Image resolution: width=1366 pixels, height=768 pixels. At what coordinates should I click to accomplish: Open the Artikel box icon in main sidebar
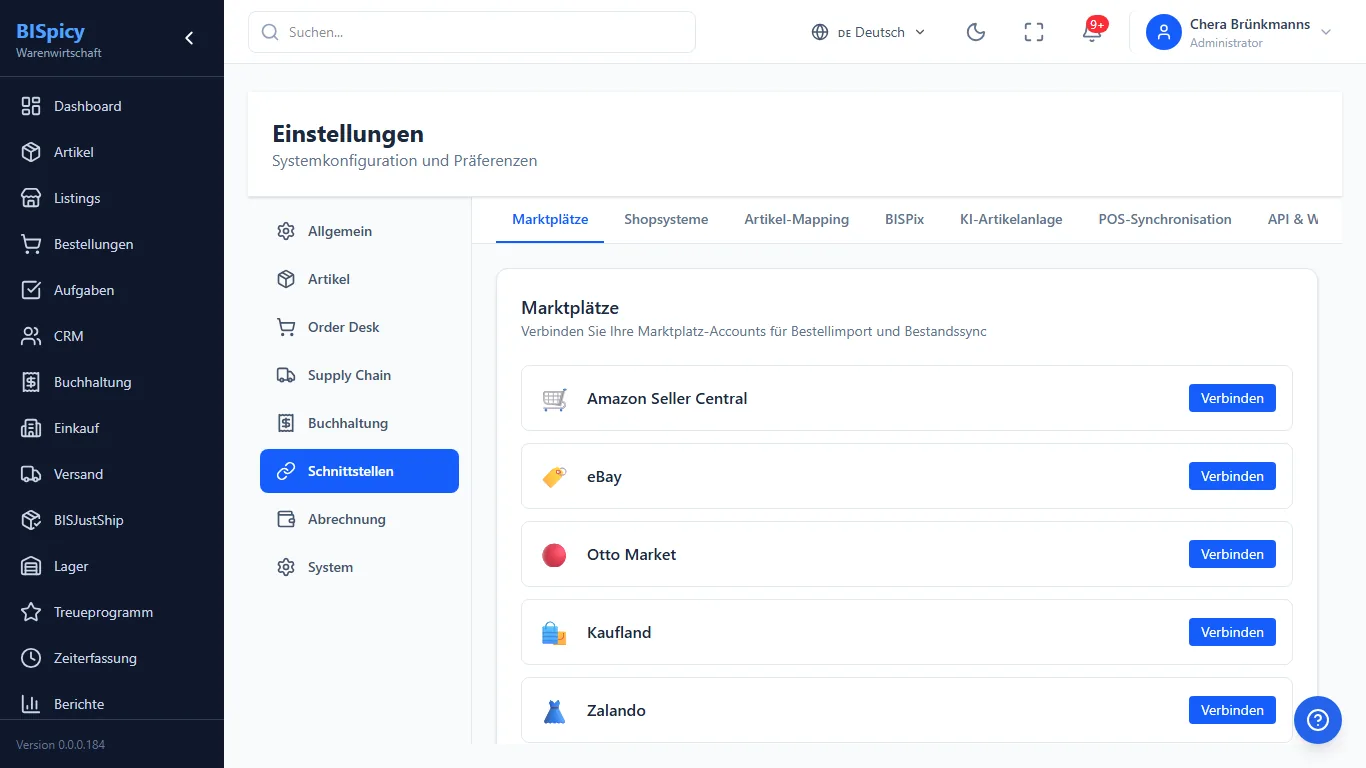[31, 152]
